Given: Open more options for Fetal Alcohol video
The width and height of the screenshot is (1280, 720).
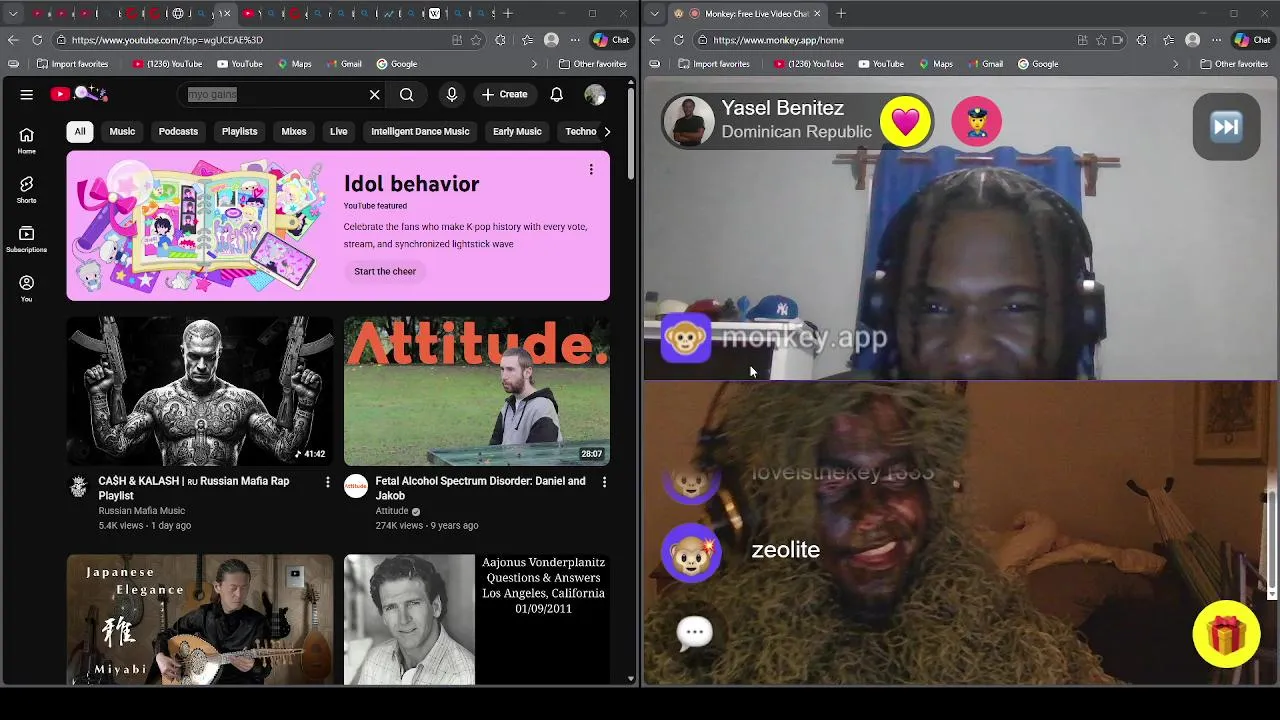Looking at the screenshot, I should [x=604, y=482].
